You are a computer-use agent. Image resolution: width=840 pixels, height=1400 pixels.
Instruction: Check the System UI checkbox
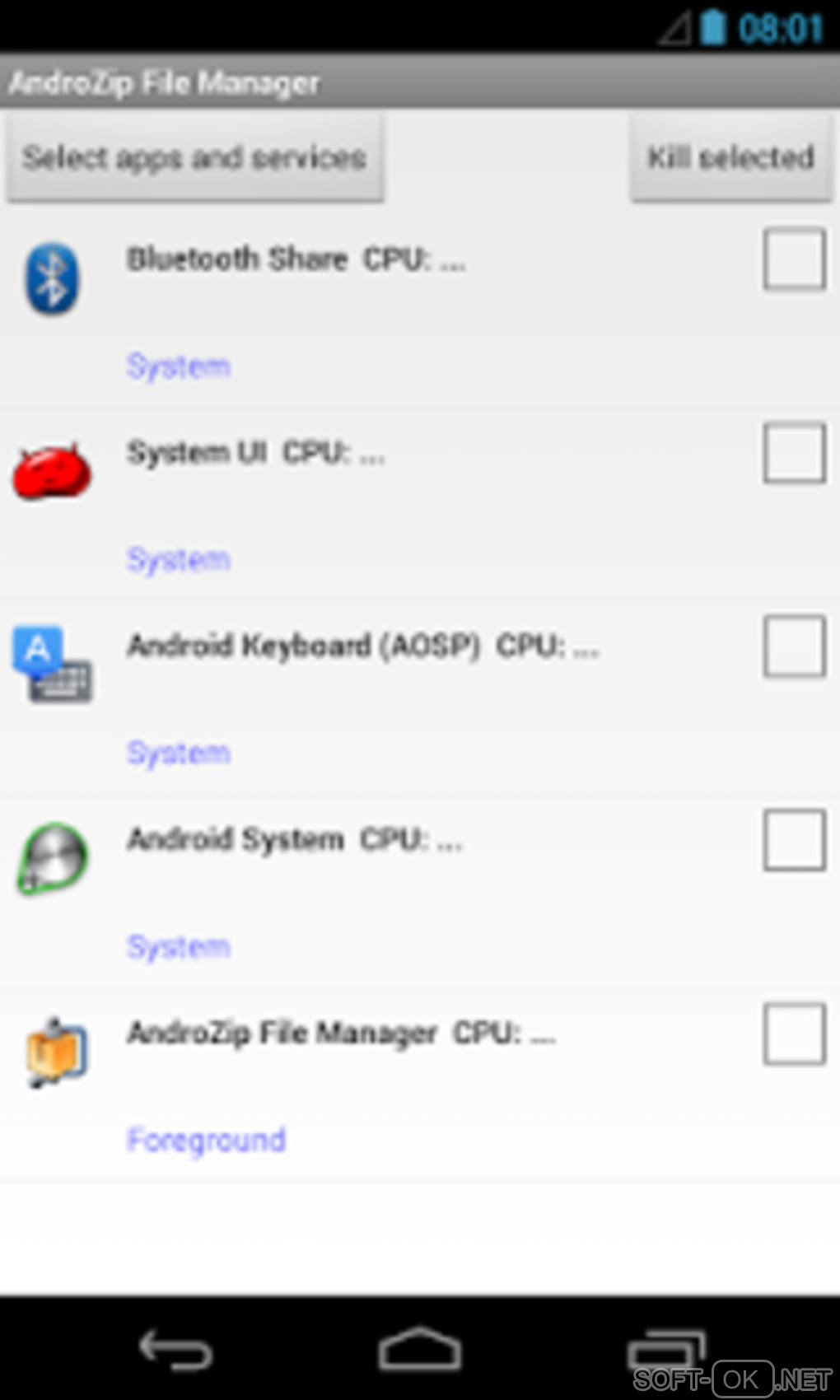(x=794, y=453)
